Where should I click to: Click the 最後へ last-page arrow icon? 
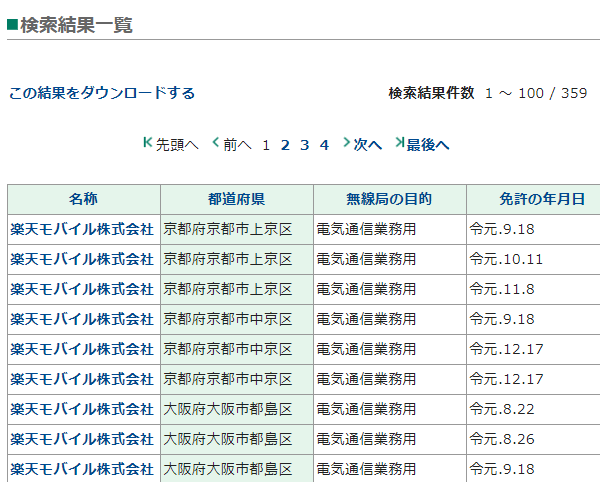click(x=399, y=142)
